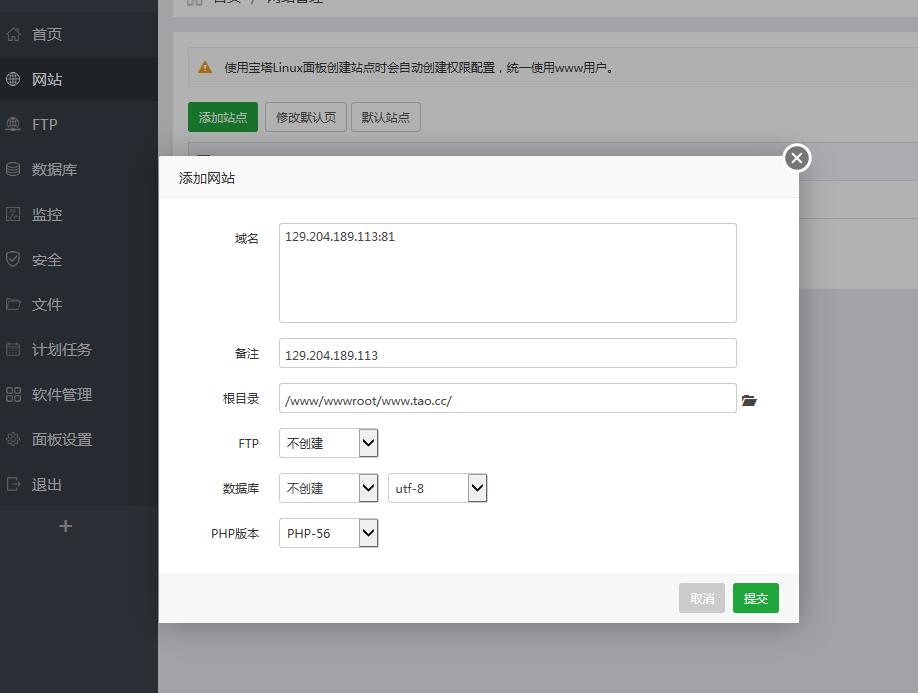Click the monitoring icon in sidebar

click(x=13, y=215)
